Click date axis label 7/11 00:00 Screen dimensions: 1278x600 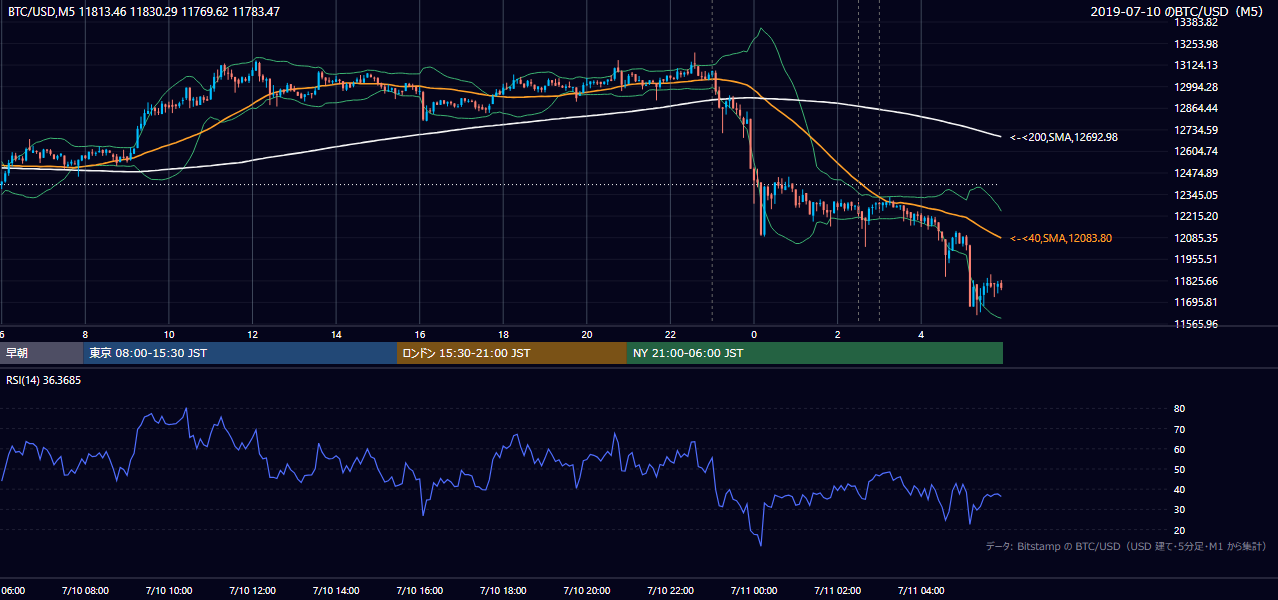tap(754, 591)
